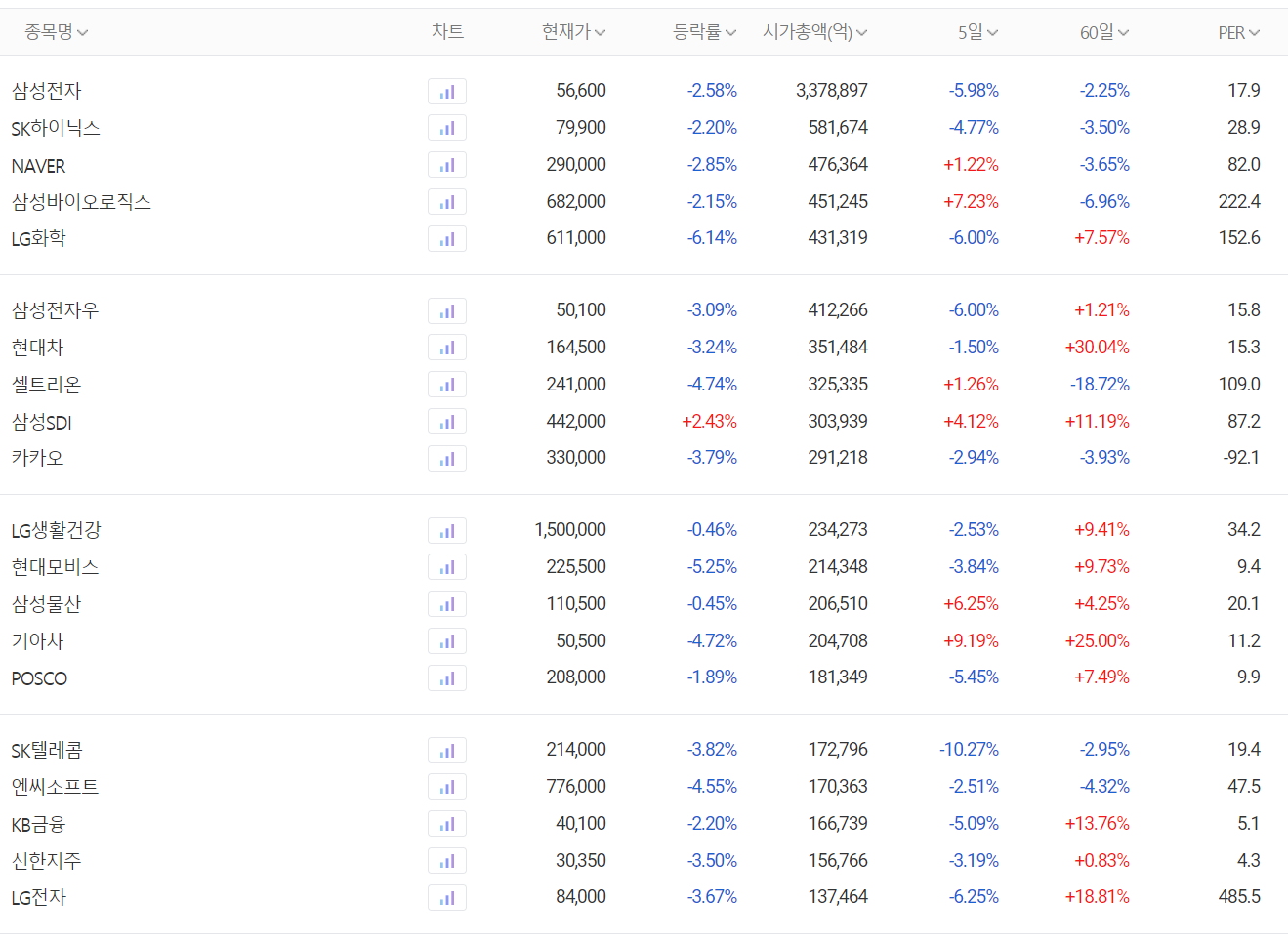This screenshot has height=943, width=1288.
Task: Open chart icon for LG생활건강
Action: (x=447, y=531)
